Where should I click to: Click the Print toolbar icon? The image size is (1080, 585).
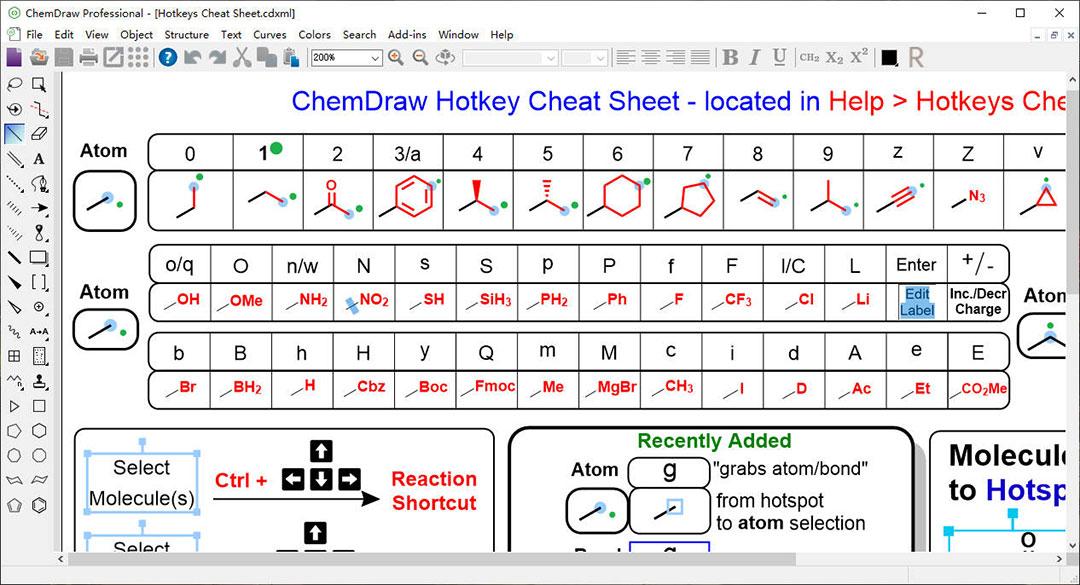88,57
